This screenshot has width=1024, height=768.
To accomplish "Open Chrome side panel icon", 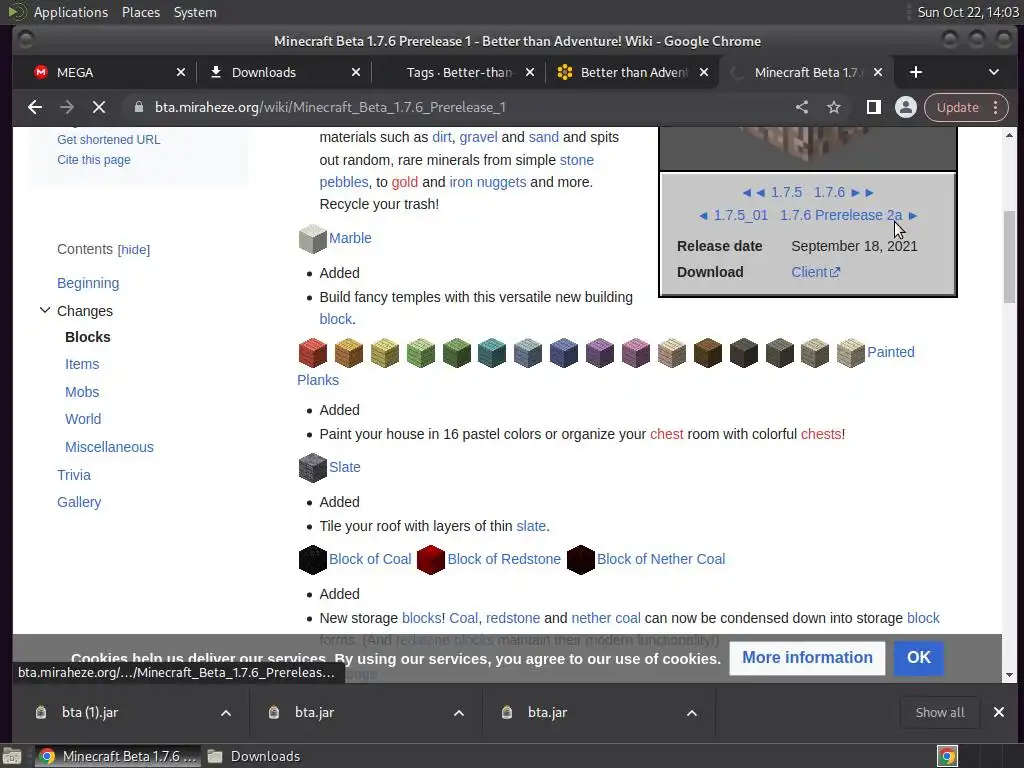I will click(873, 107).
